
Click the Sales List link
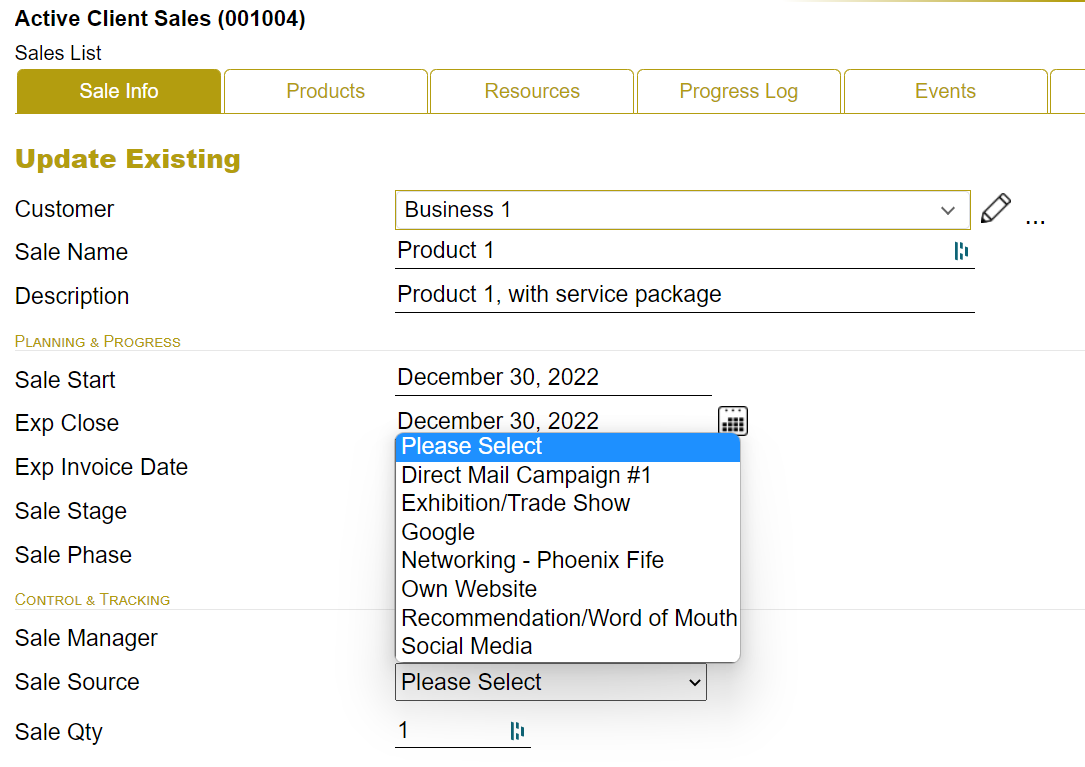point(58,53)
